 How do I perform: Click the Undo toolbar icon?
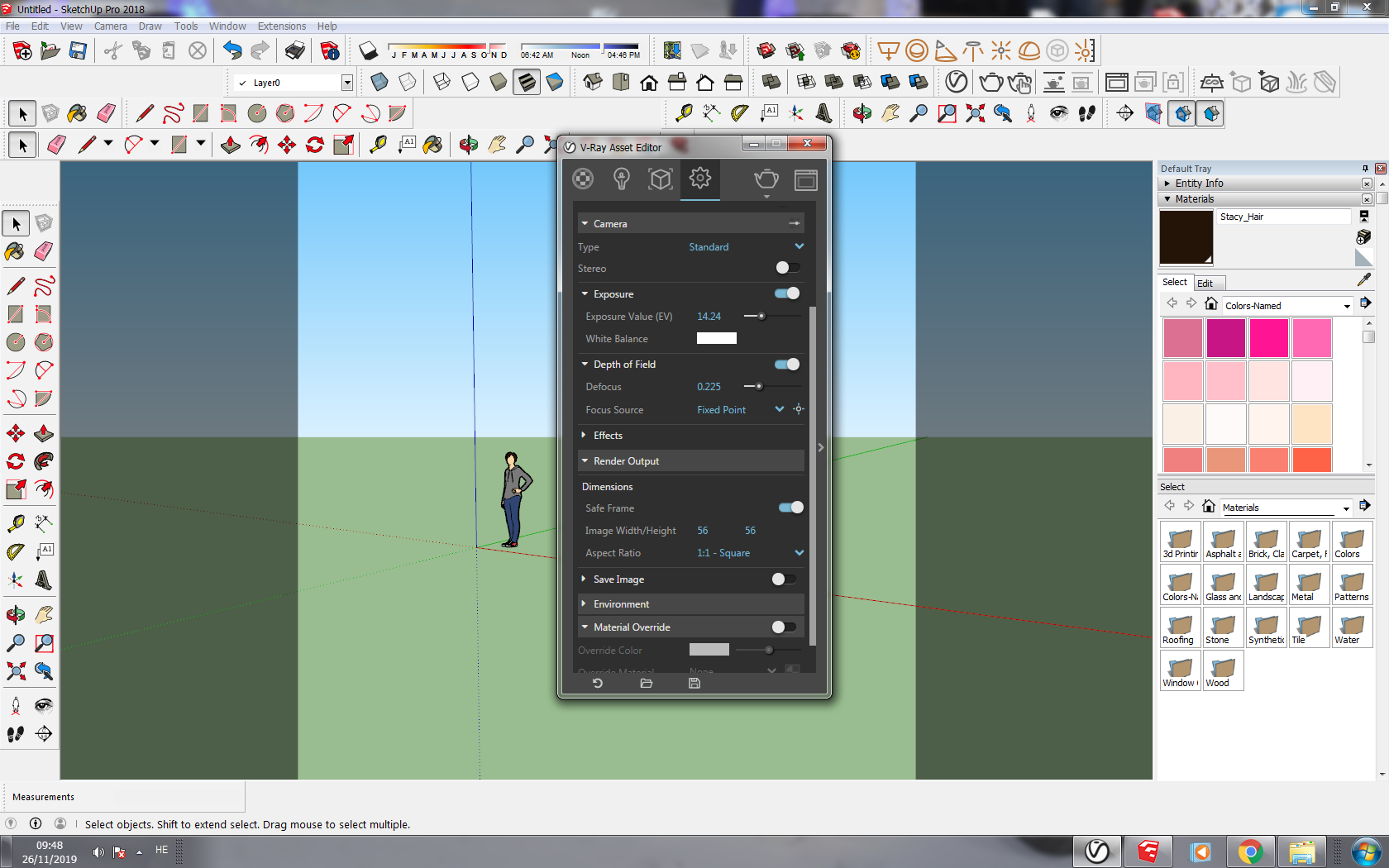pos(232,51)
